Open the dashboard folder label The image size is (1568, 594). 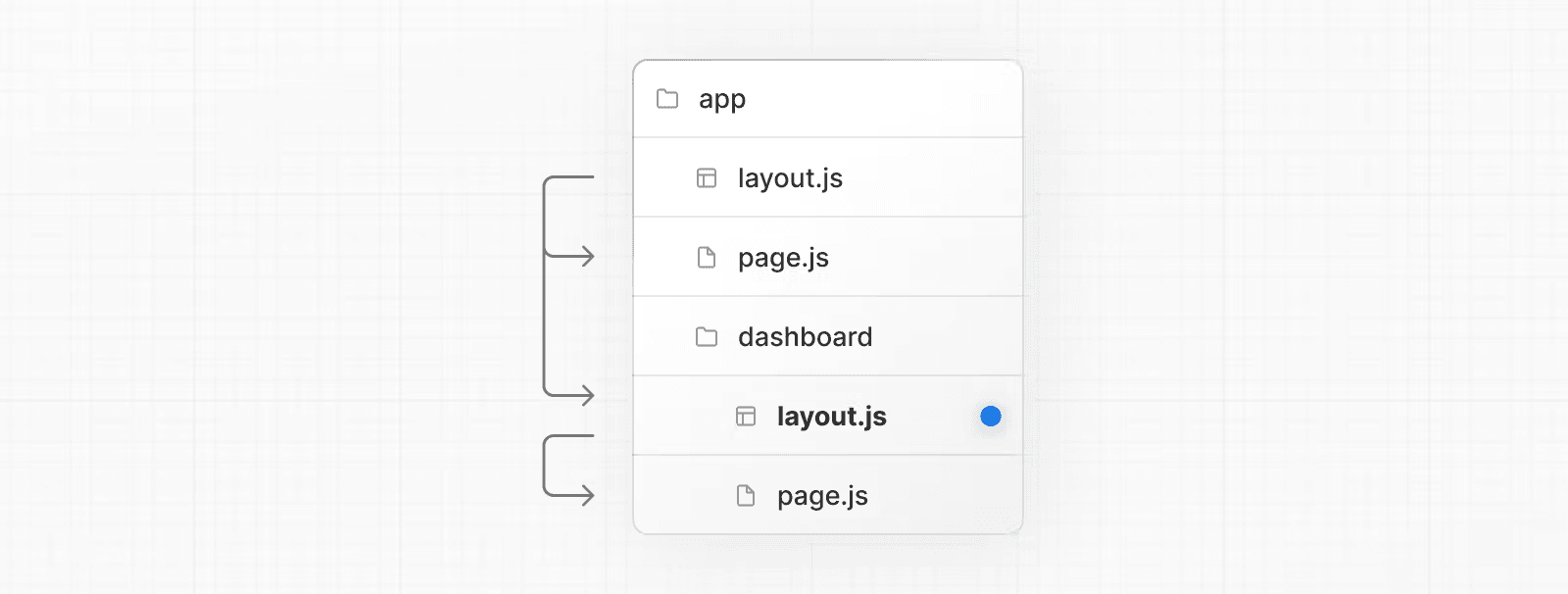(805, 337)
